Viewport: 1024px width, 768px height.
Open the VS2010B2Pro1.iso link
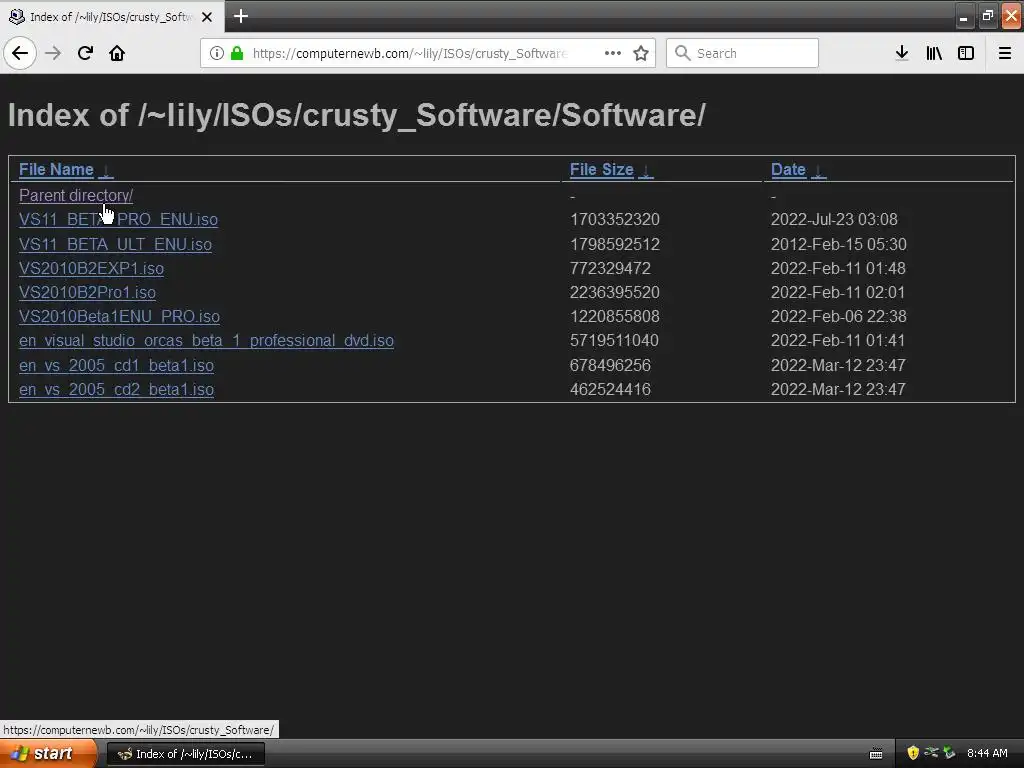(87, 293)
